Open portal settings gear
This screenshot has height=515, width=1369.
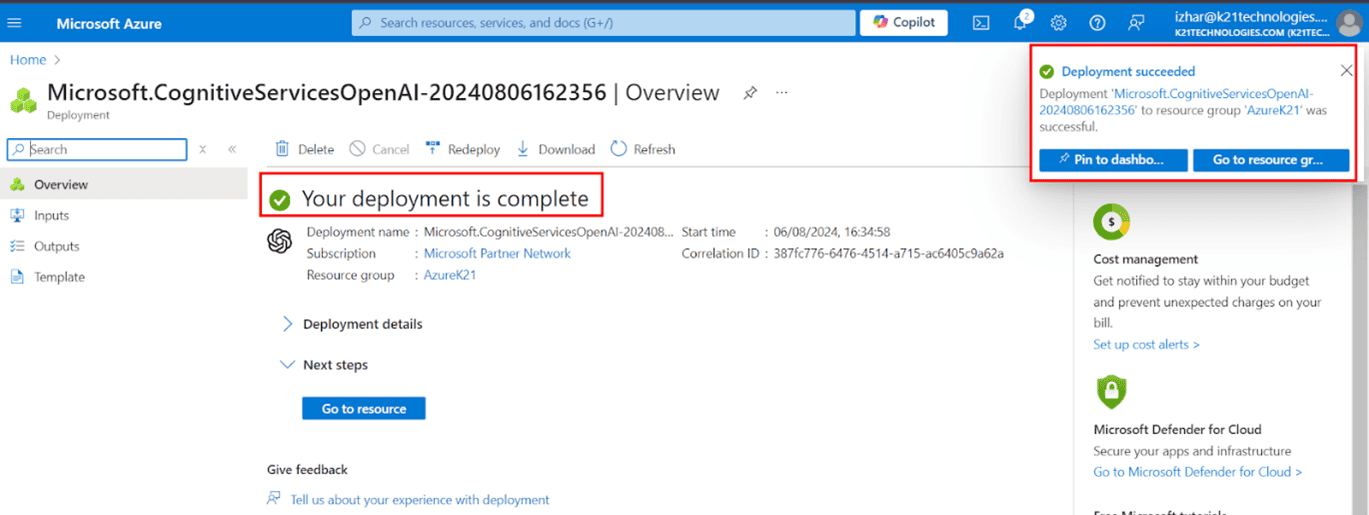[1058, 23]
